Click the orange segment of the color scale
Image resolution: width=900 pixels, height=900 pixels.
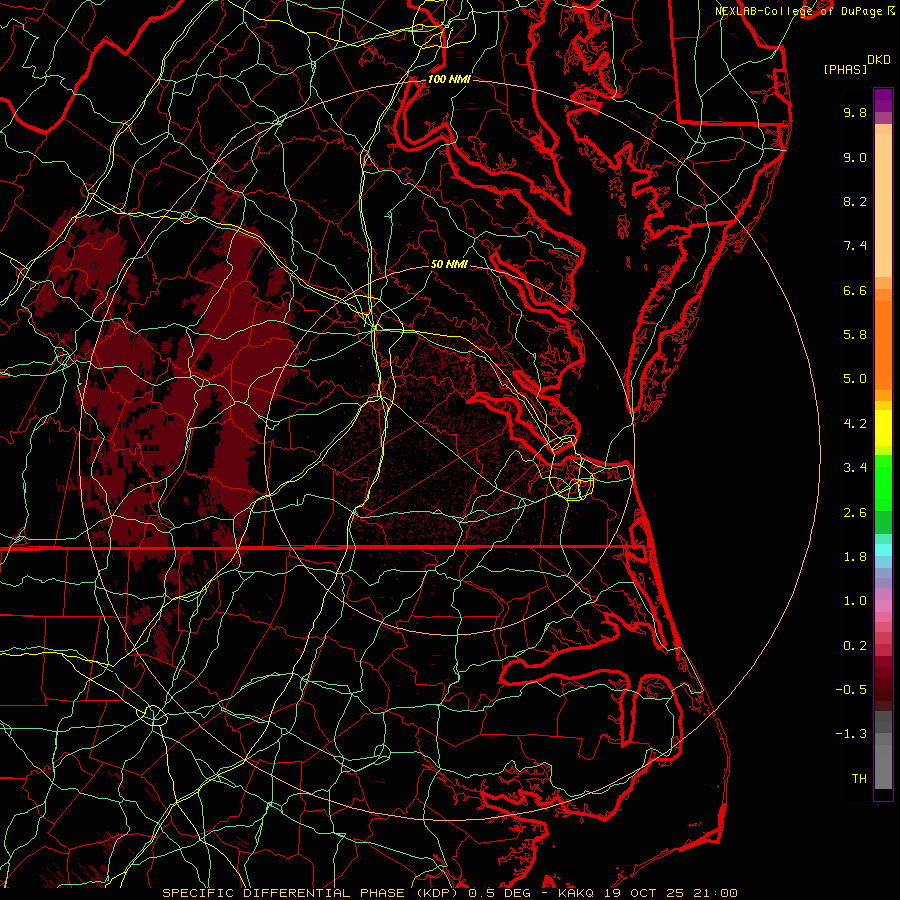(x=883, y=346)
